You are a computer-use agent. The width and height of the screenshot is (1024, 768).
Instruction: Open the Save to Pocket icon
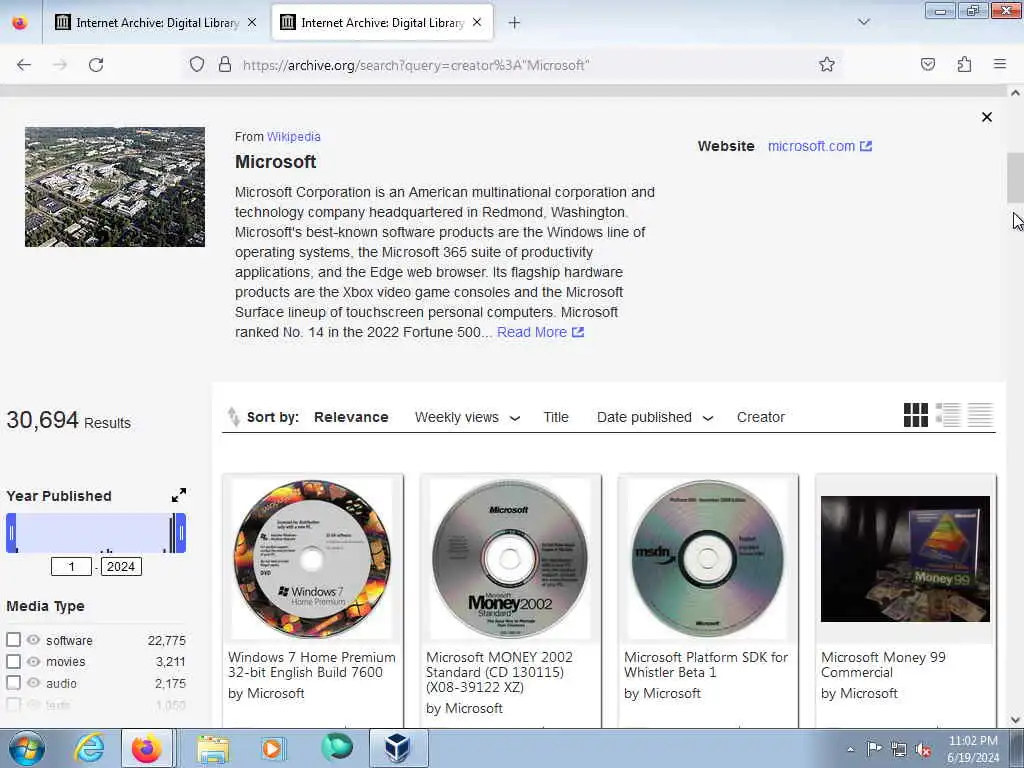pyautogui.click(x=928, y=65)
